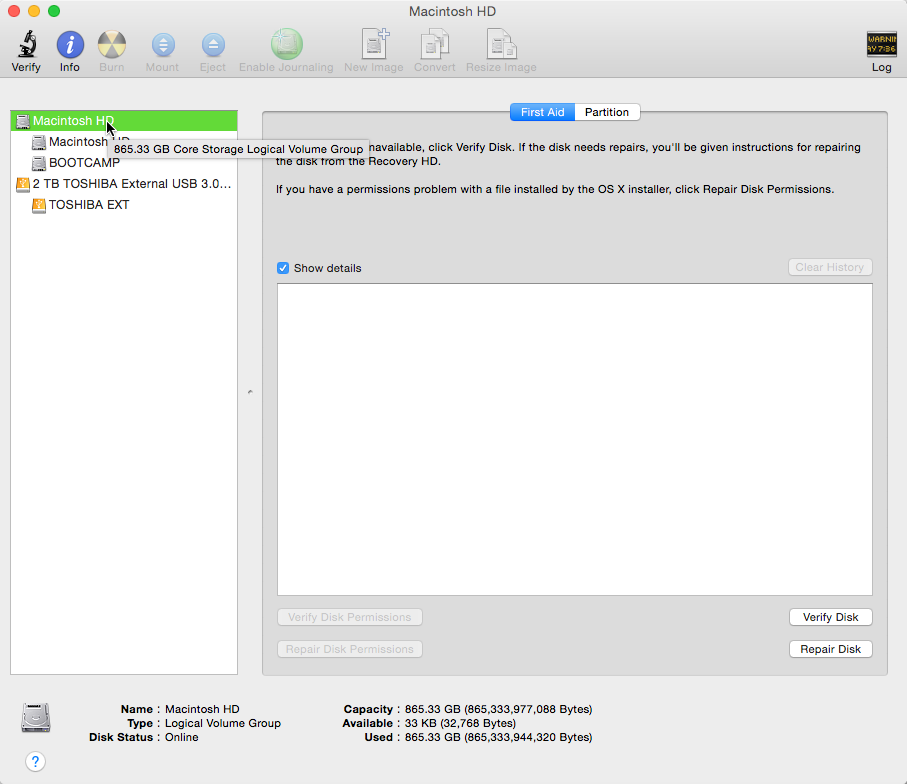907x784 pixels.
Task: Click the TOSHIBA EXT orange drive icon
Action: [39, 205]
